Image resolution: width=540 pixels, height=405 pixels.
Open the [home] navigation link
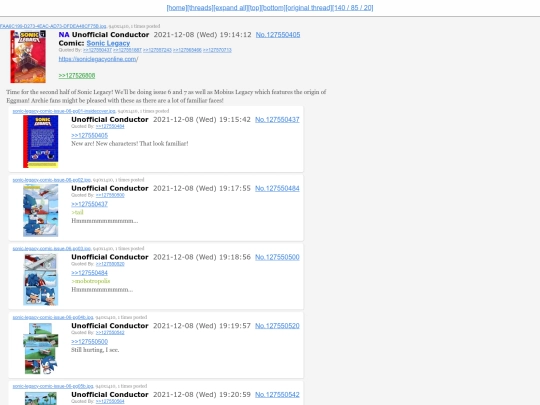177,8
